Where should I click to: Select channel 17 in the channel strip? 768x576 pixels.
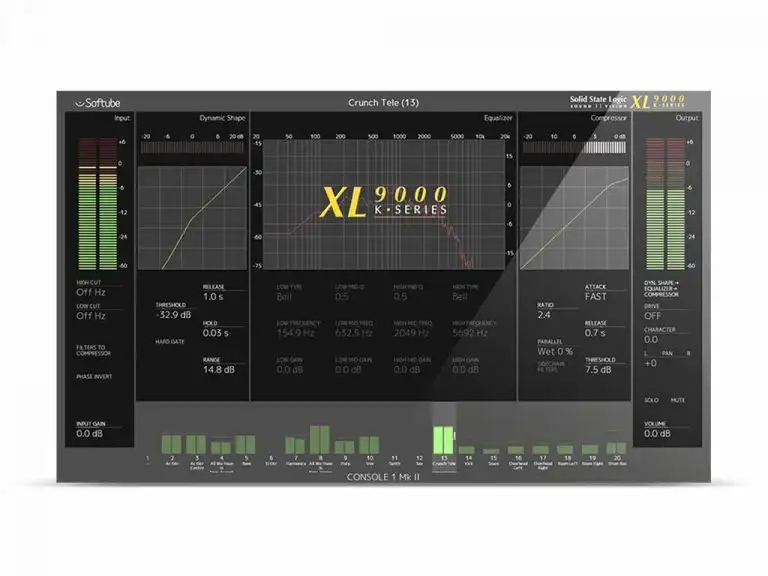pyautogui.click(x=543, y=456)
